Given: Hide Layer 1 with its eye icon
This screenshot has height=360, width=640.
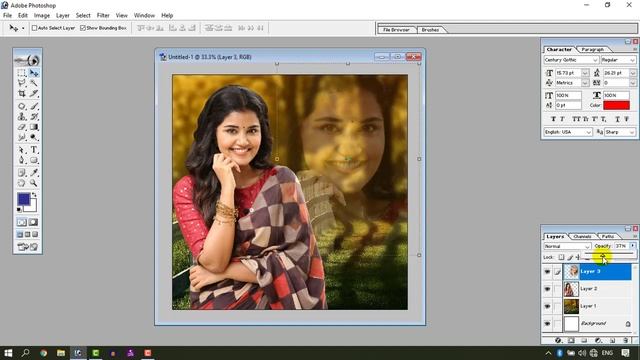Looking at the screenshot, I should tap(547, 306).
